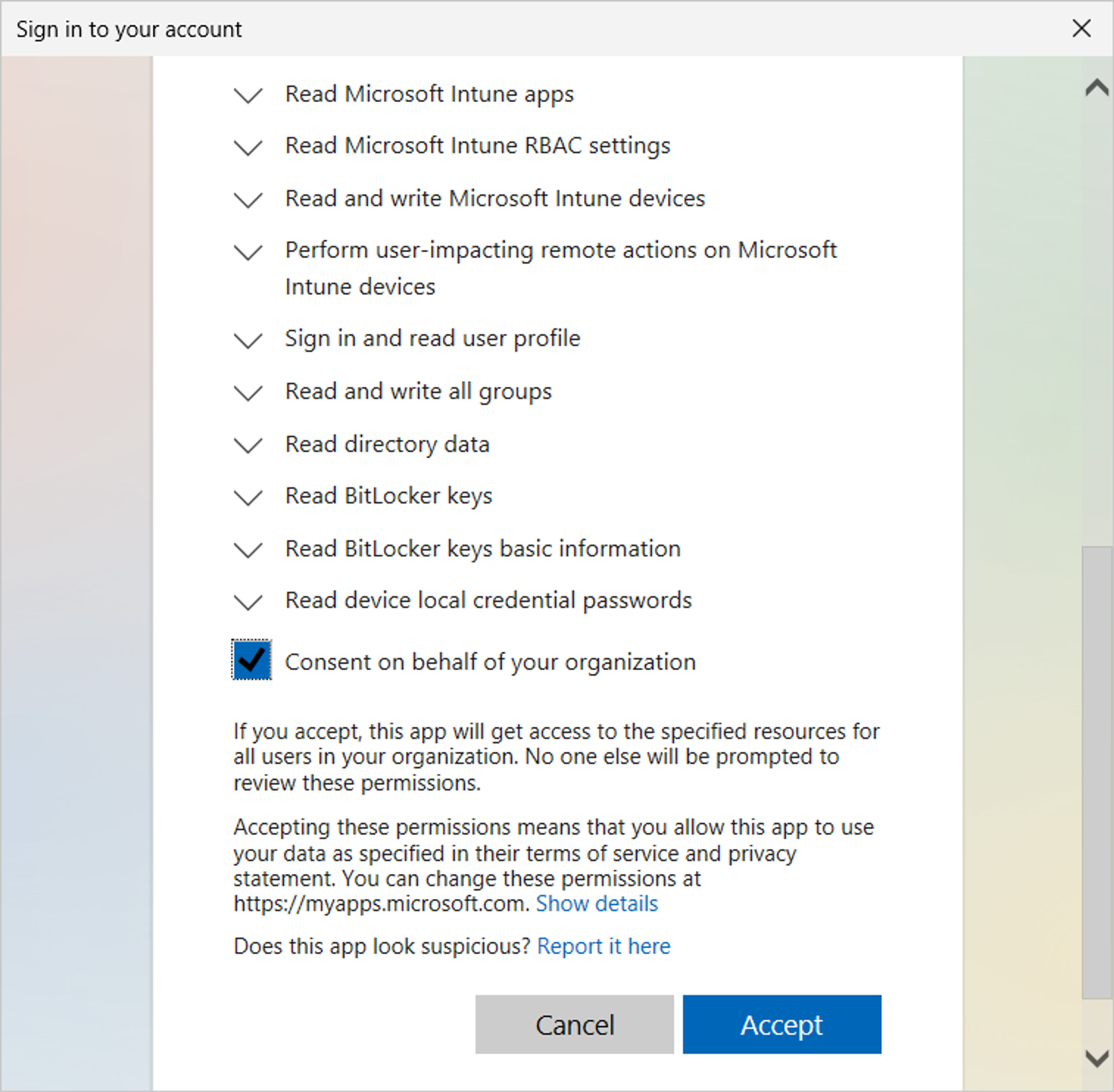Expand Sign in and read user profile
This screenshot has height=1092, width=1114.
point(248,340)
